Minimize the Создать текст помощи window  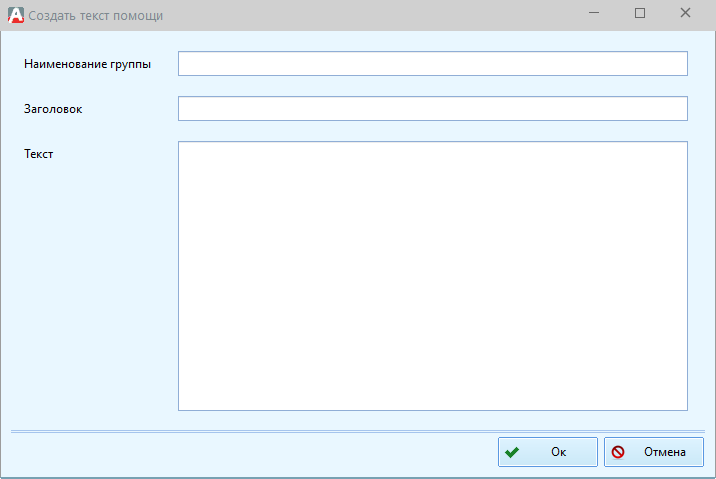coord(594,13)
